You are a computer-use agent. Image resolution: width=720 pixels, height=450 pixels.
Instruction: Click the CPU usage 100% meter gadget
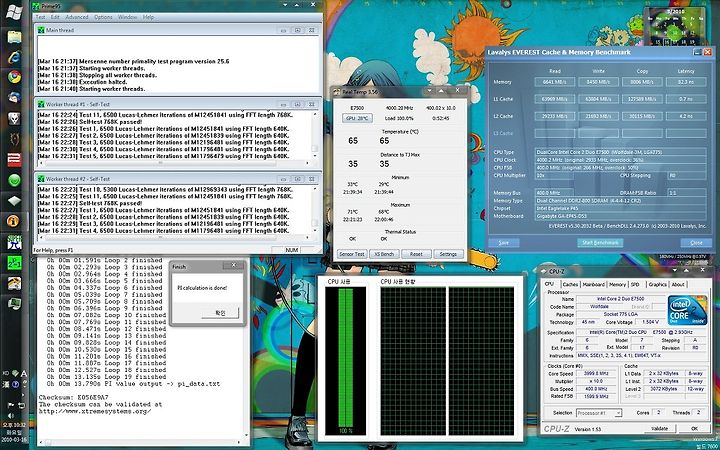pyautogui.click(x=345, y=361)
